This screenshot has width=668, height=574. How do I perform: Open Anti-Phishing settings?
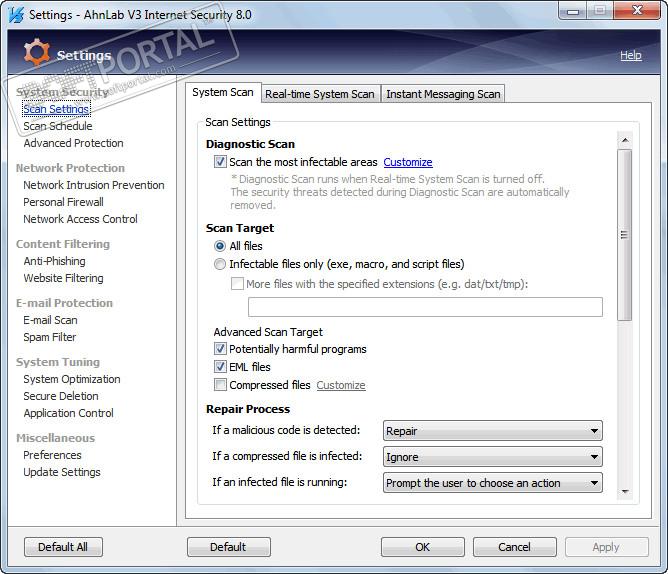click(x=55, y=261)
